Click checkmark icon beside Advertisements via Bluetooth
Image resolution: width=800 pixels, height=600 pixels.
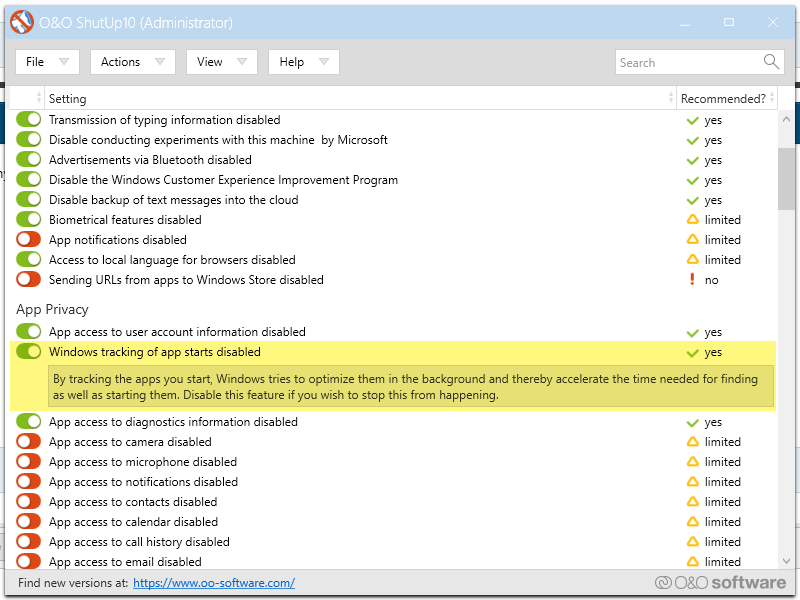click(692, 160)
